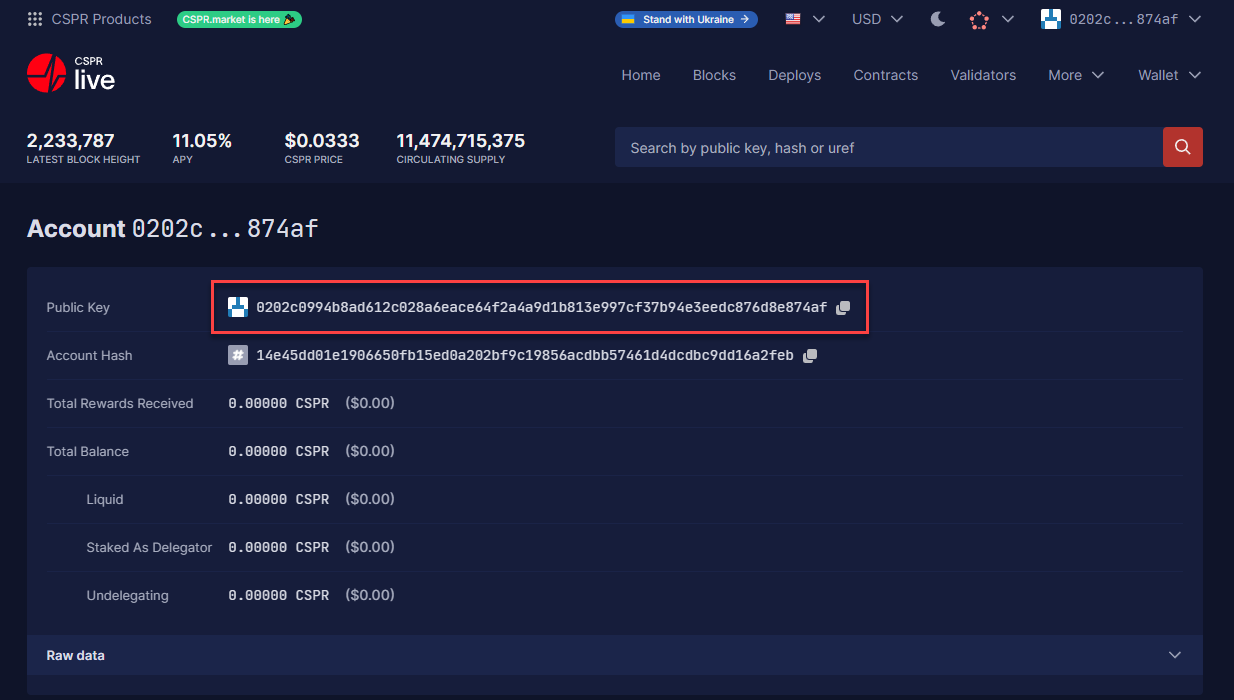Image resolution: width=1234 pixels, height=700 pixels.
Task: Open the account 0202c...874af menu
Action: pyautogui.click(x=1121, y=19)
